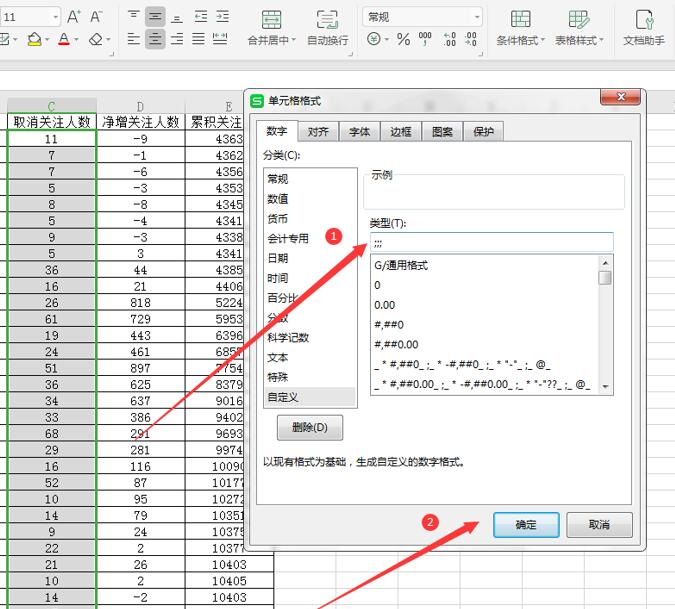Open font color dropdown arrow
This screenshot has width=675, height=609.
tap(77, 40)
